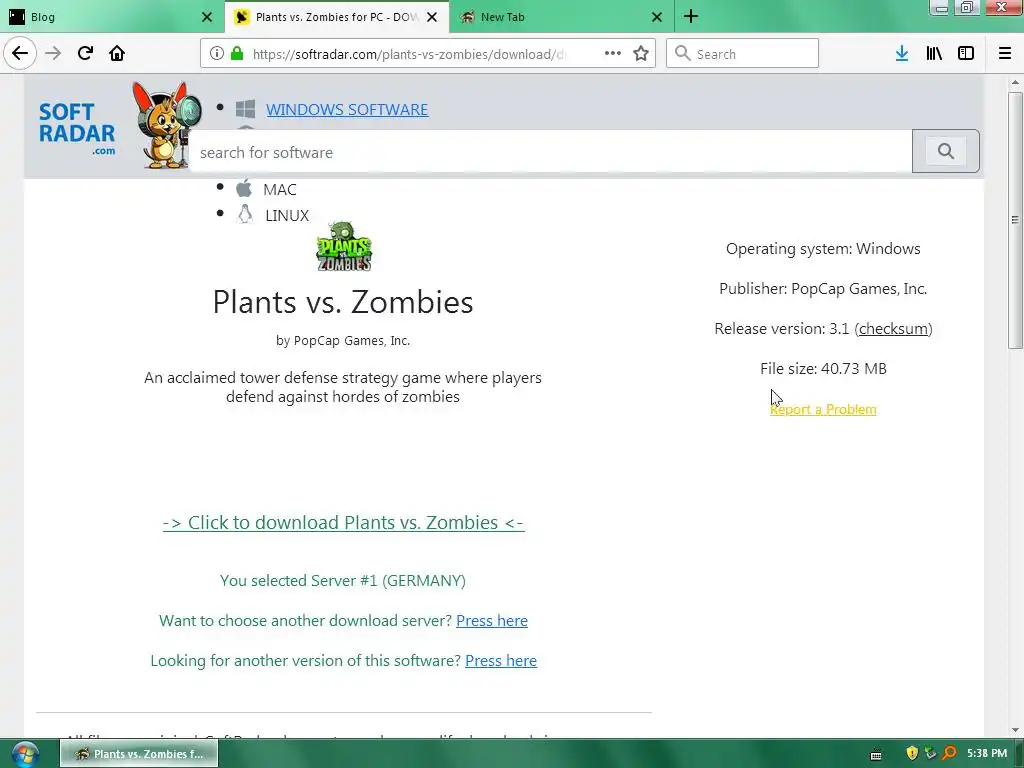Click the site search magnifier button
The width and height of the screenshot is (1024, 768).
[946, 152]
